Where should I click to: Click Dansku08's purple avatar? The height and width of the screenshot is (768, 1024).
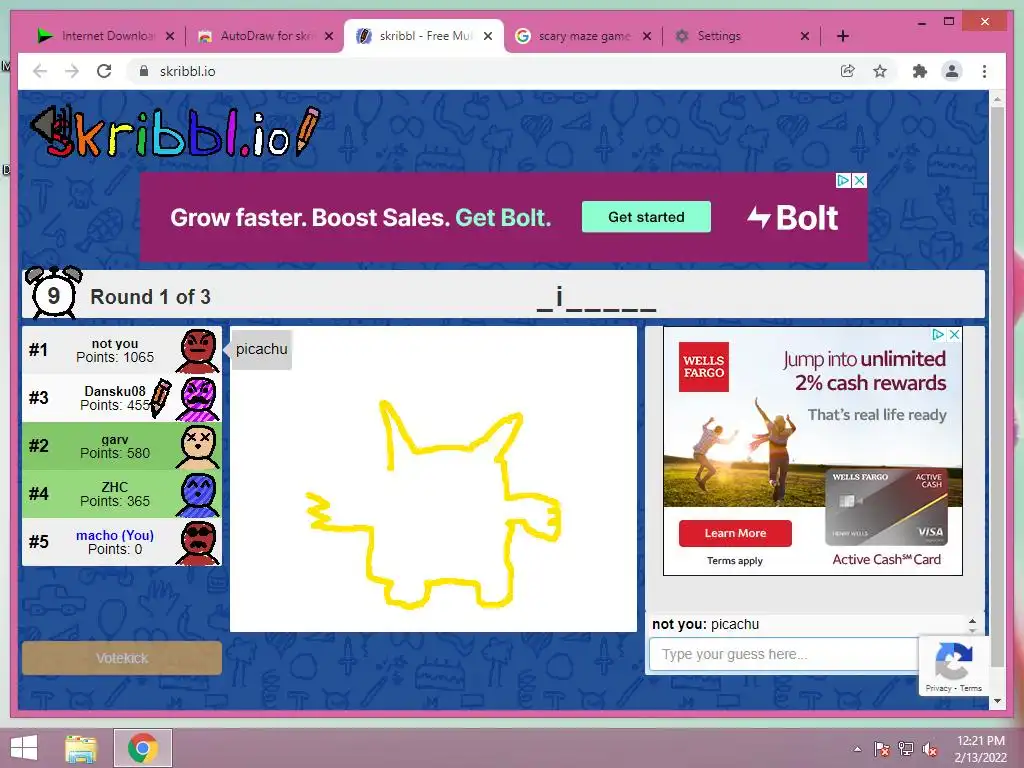click(198, 398)
